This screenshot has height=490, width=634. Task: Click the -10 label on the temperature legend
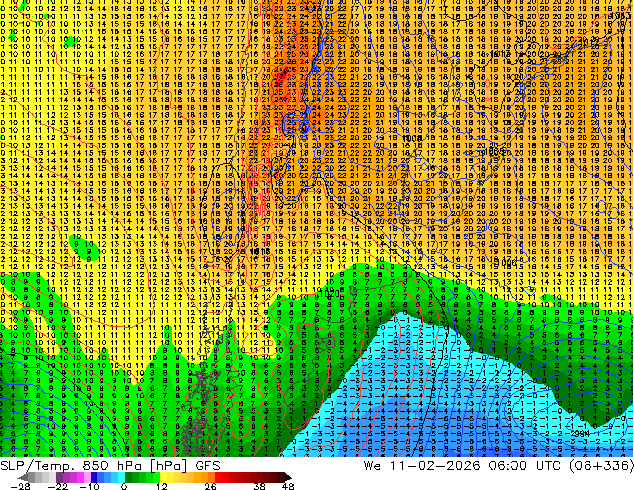click(x=89, y=486)
